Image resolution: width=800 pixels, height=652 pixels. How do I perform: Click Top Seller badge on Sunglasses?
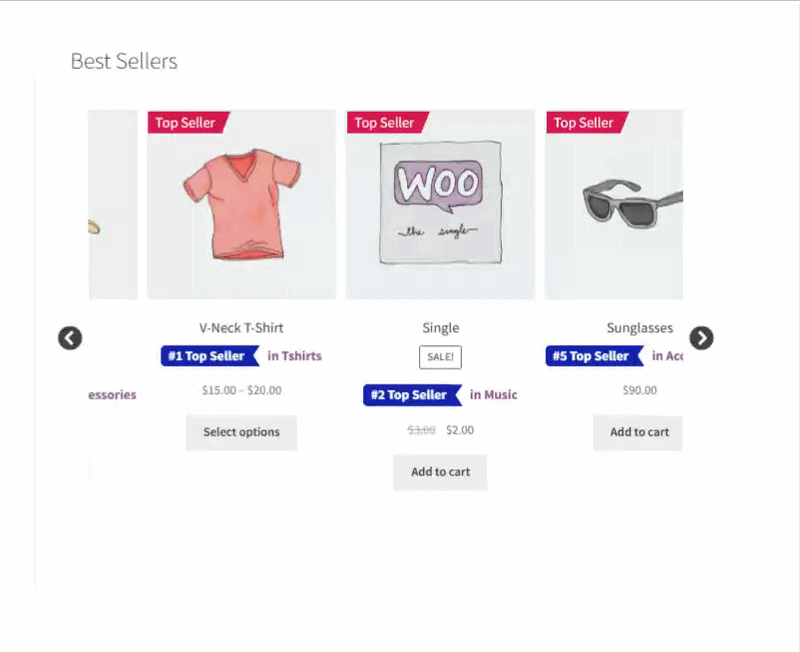tap(585, 122)
